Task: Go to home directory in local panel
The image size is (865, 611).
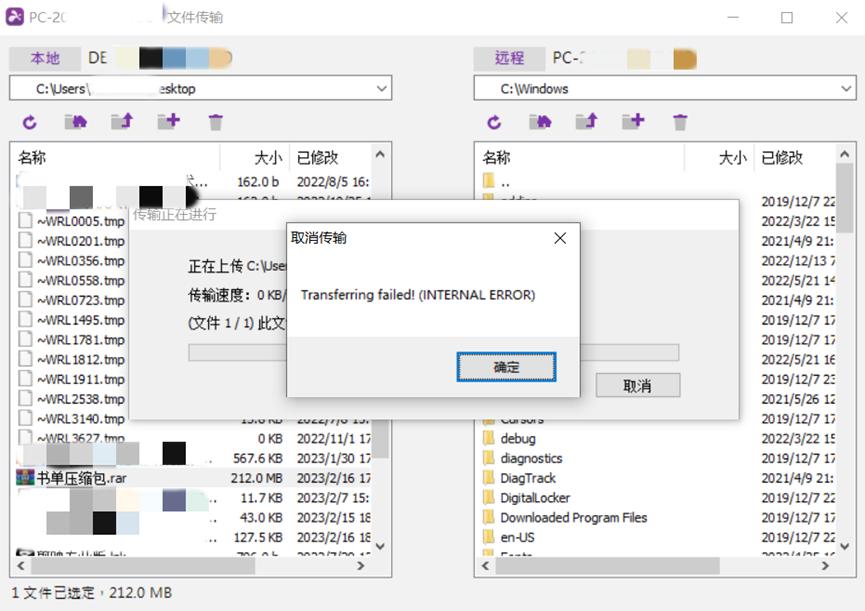Action: (x=78, y=121)
